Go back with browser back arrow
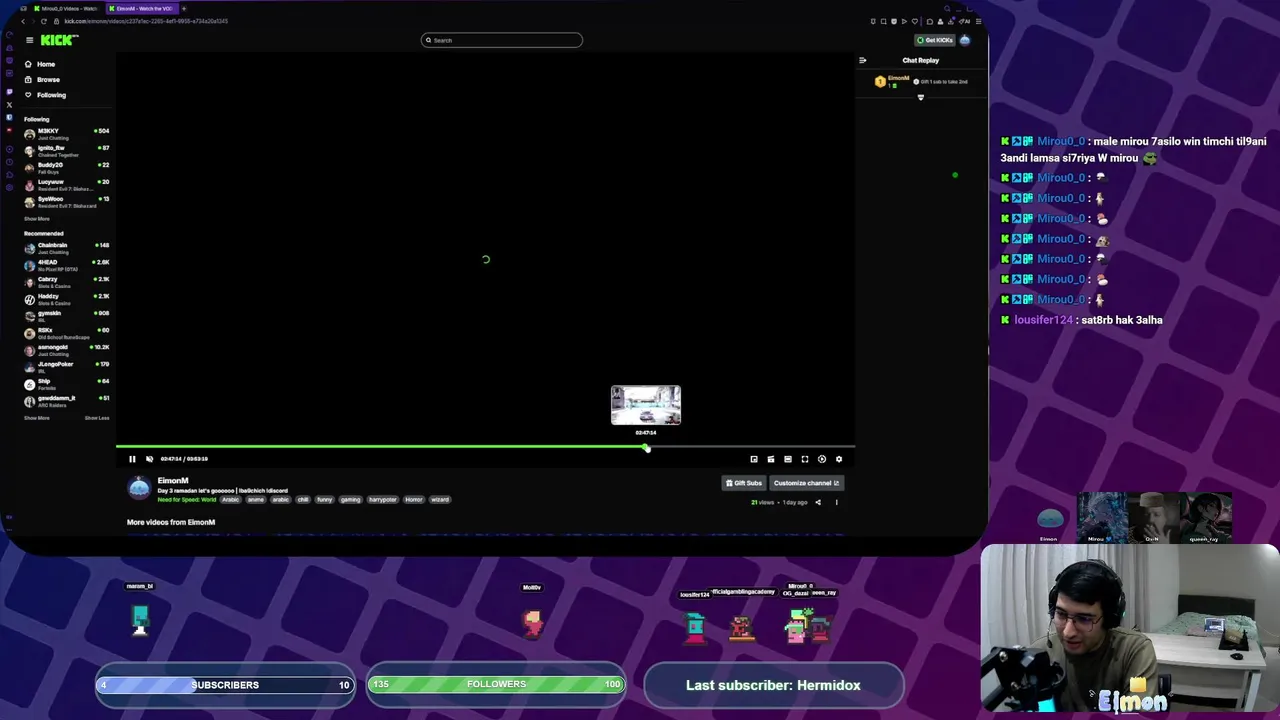The width and height of the screenshot is (1280, 720). click(23, 21)
